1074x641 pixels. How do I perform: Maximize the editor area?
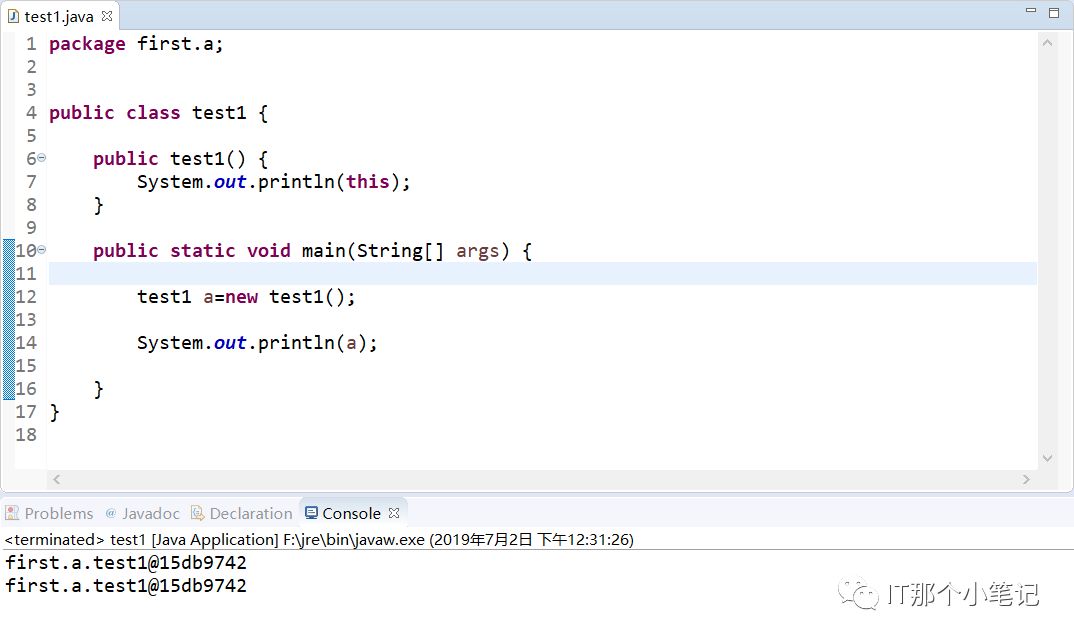[1054, 12]
